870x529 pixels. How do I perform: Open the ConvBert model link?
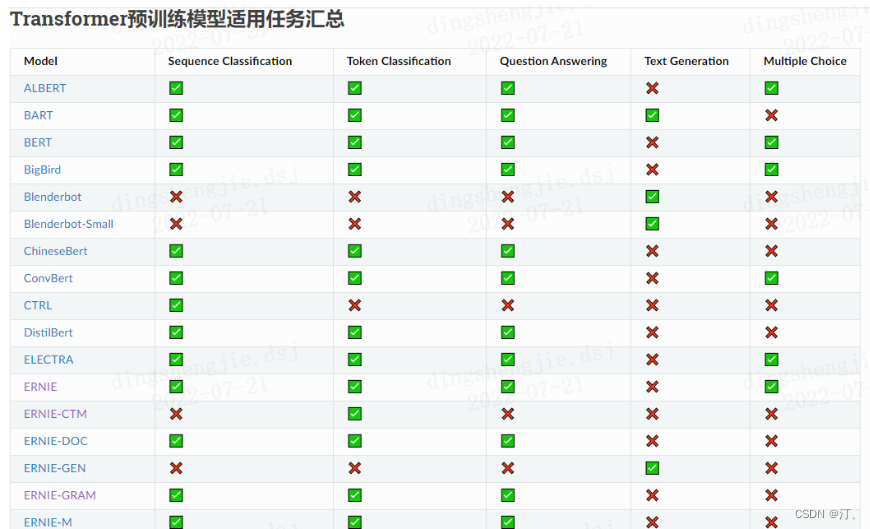click(48, 278)
